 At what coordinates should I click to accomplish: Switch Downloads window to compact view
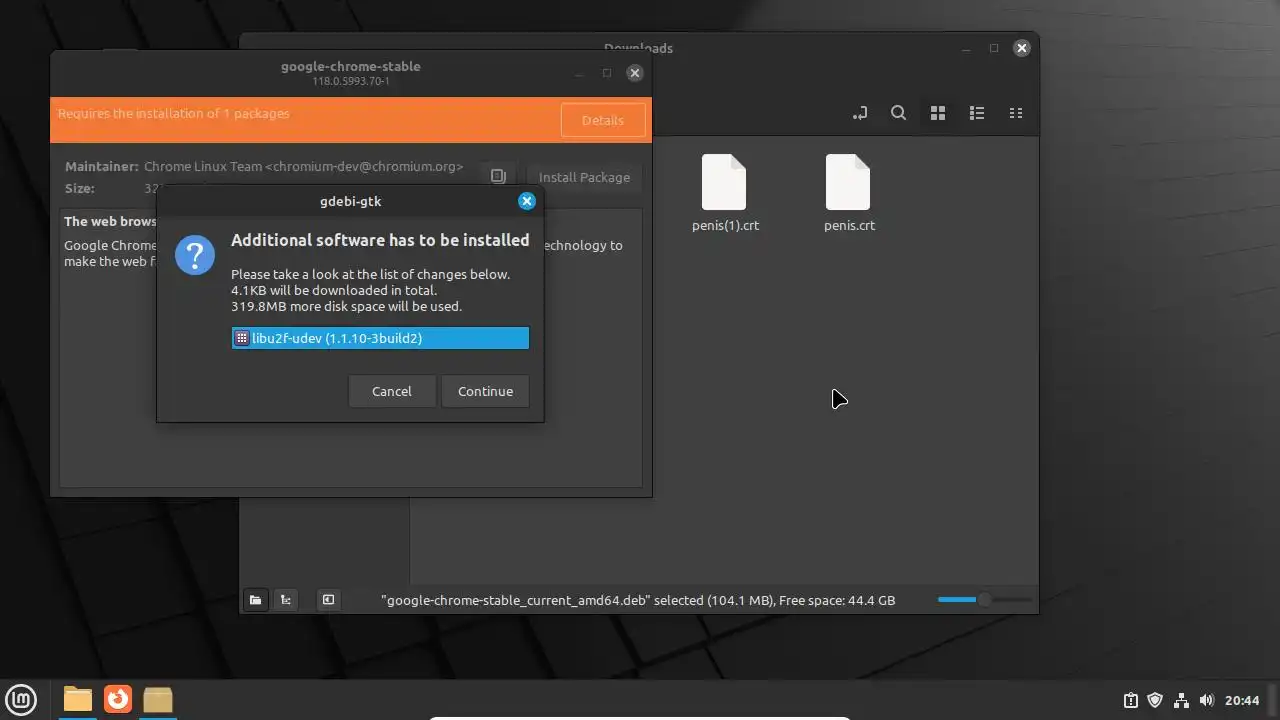point(1016,113)
